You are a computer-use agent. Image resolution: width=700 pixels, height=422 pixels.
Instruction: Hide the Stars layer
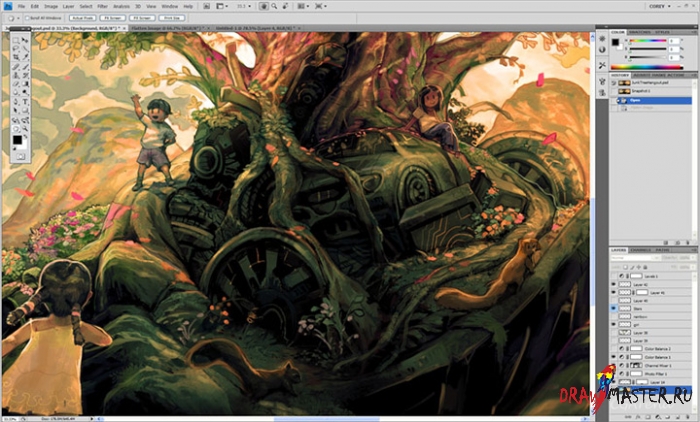click(x=613, y=309)
